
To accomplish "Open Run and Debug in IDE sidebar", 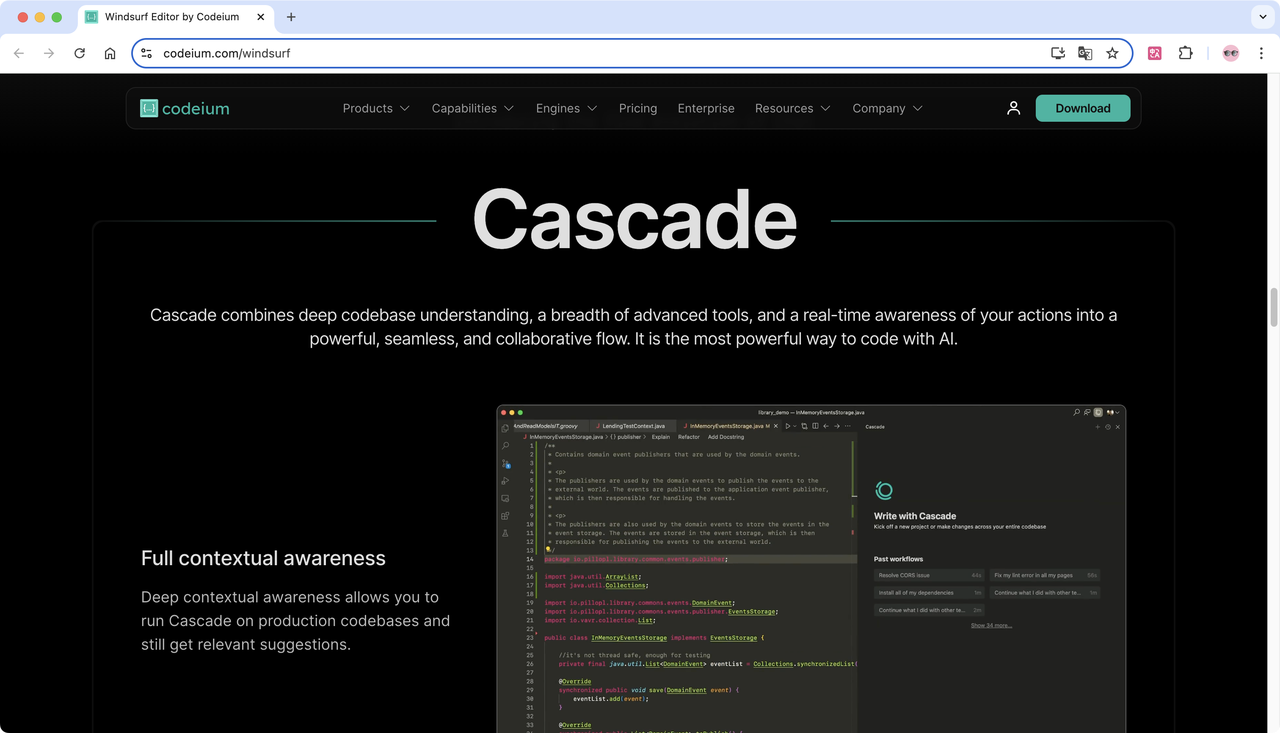I will pyautogui.click(x=505, y=481).
